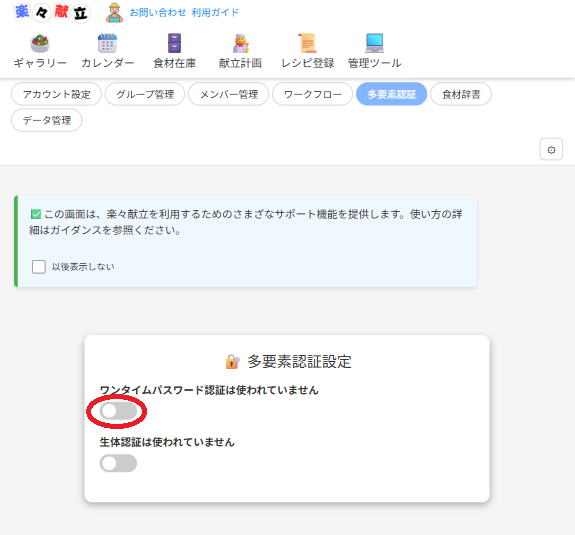Open the お問い合わせ link
Image resolution: width=575 pixels, height=535 pixels.
(x=158, y=13)
